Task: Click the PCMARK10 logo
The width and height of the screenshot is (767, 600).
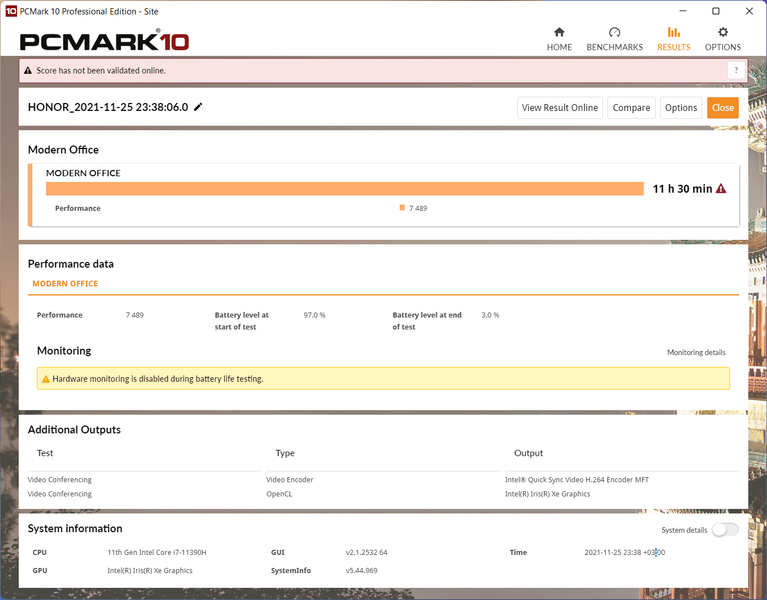Action: 104,41
